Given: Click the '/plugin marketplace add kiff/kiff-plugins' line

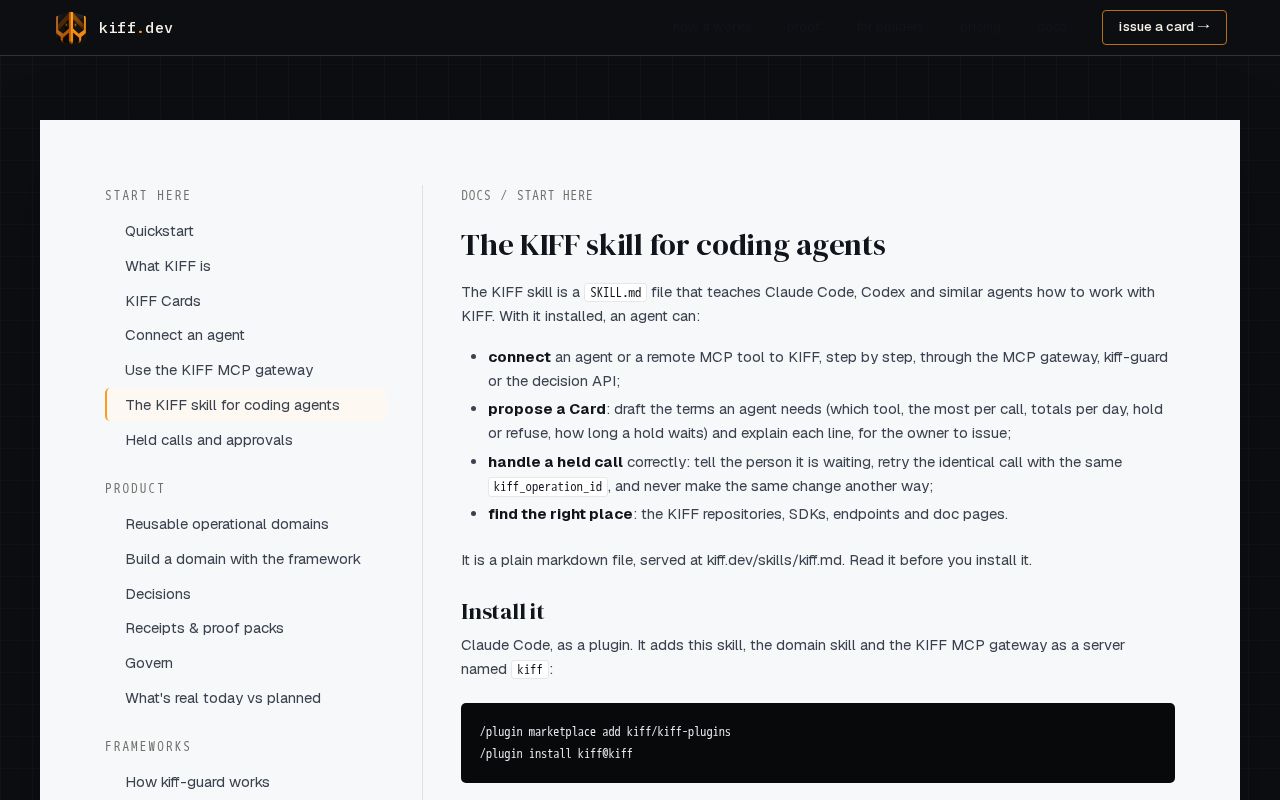Looking at the screenshot, I should point(605,732).
